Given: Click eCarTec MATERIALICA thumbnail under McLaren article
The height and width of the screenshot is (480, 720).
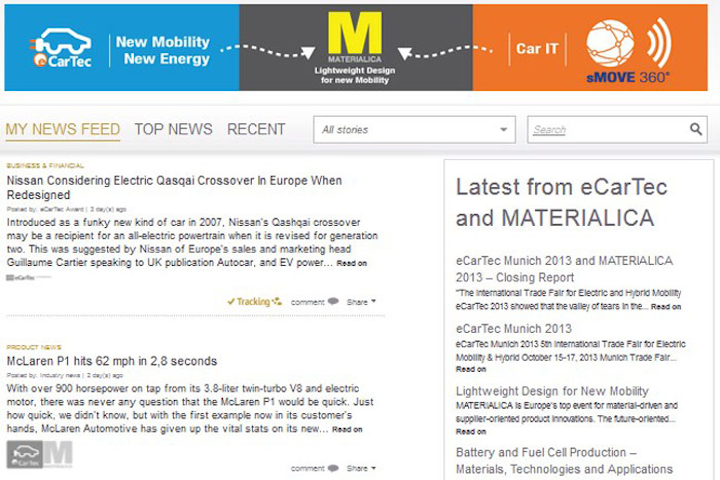Looking at the screenshot, I should coord(40,455).
